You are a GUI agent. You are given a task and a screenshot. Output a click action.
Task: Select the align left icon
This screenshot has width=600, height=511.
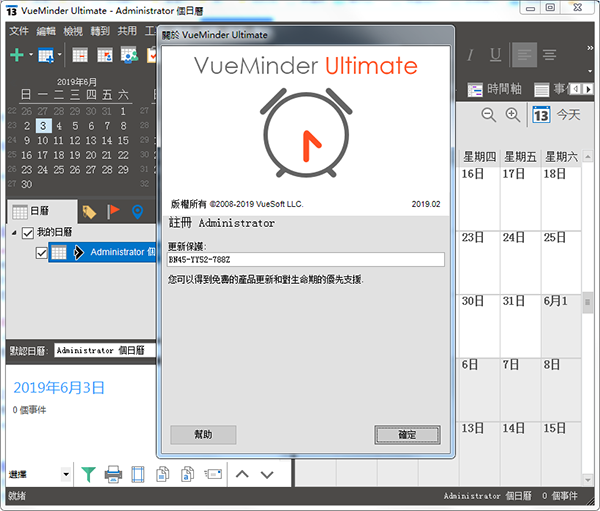(525, 55)
